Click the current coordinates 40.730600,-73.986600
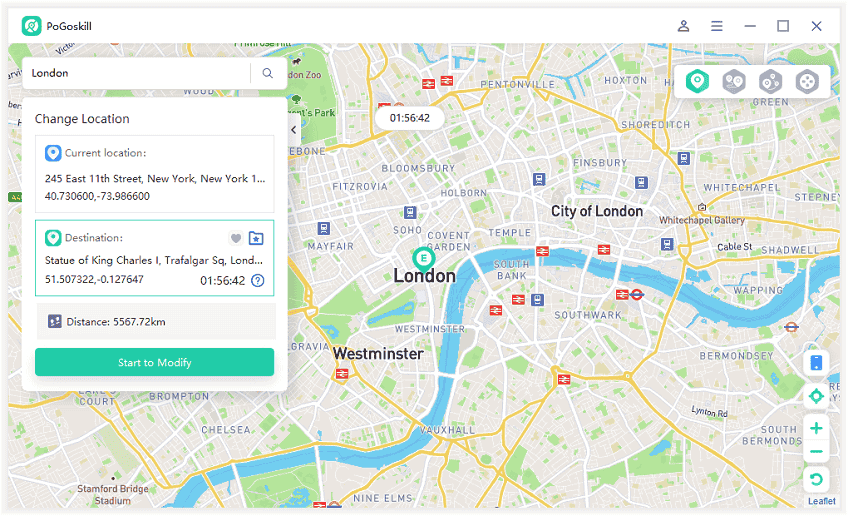 click(97, 196)
